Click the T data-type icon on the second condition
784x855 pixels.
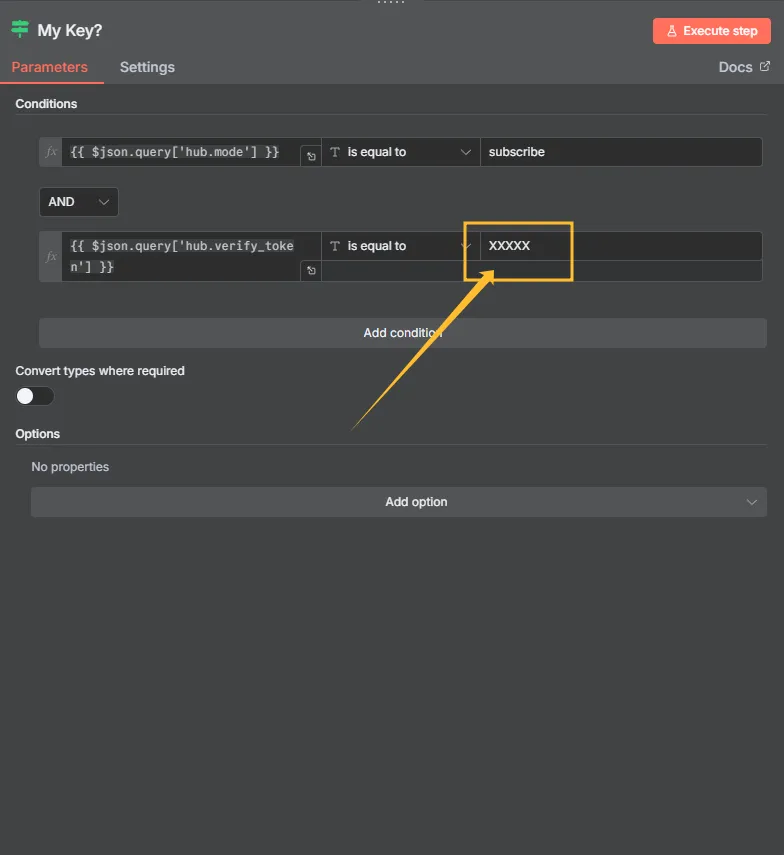coord(335,246)
